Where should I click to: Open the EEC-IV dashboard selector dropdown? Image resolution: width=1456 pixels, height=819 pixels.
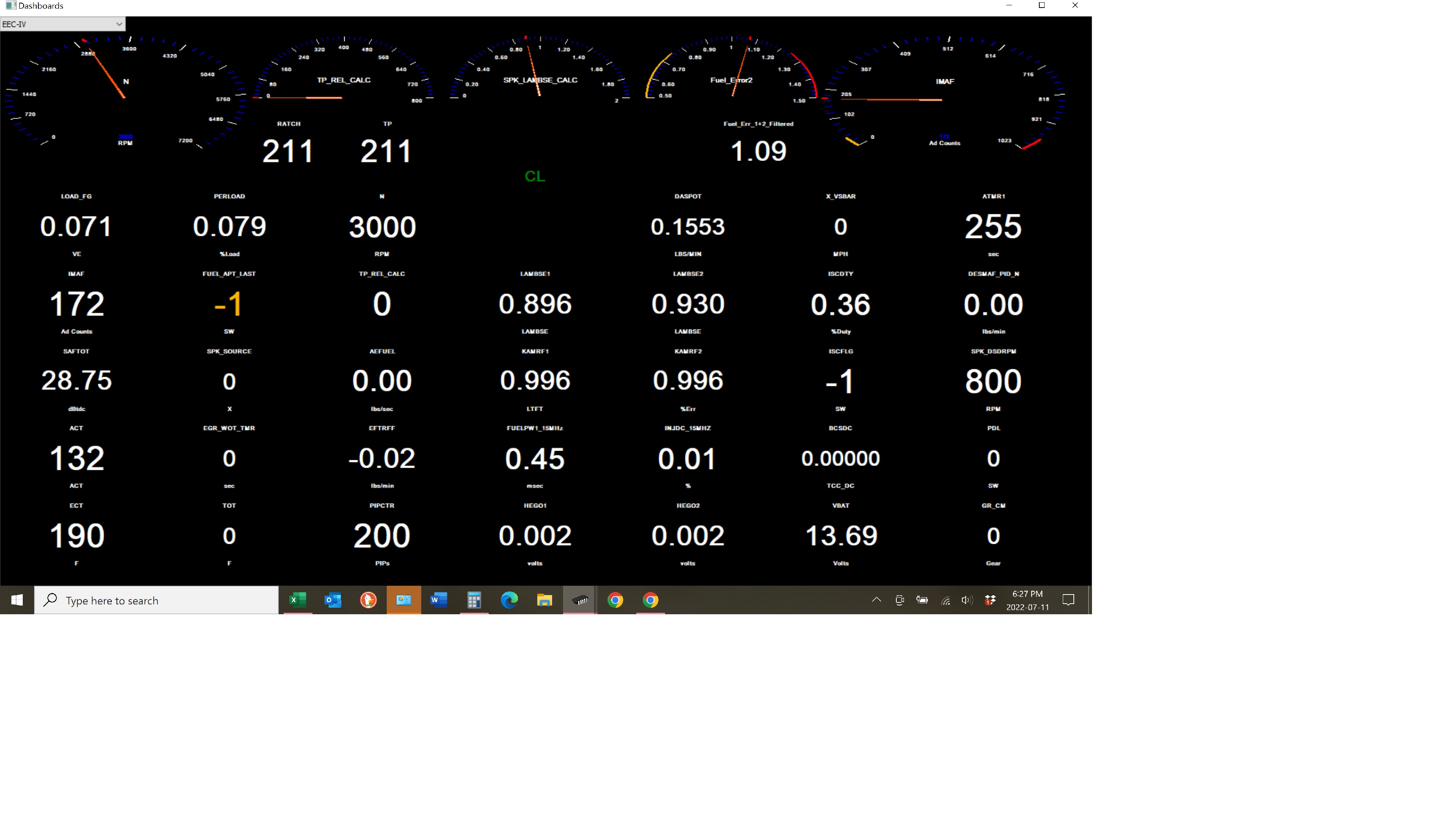[62, 24]
